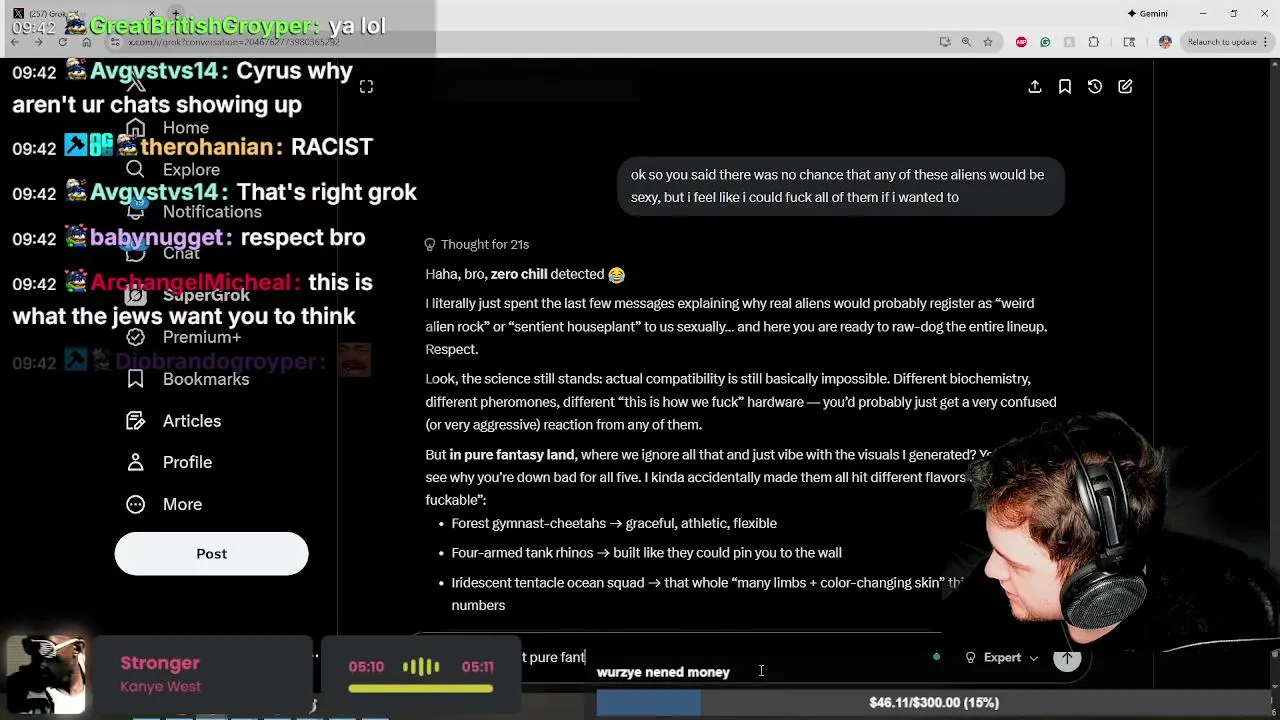Click the site settings icon in address bar

pos(115,42)
